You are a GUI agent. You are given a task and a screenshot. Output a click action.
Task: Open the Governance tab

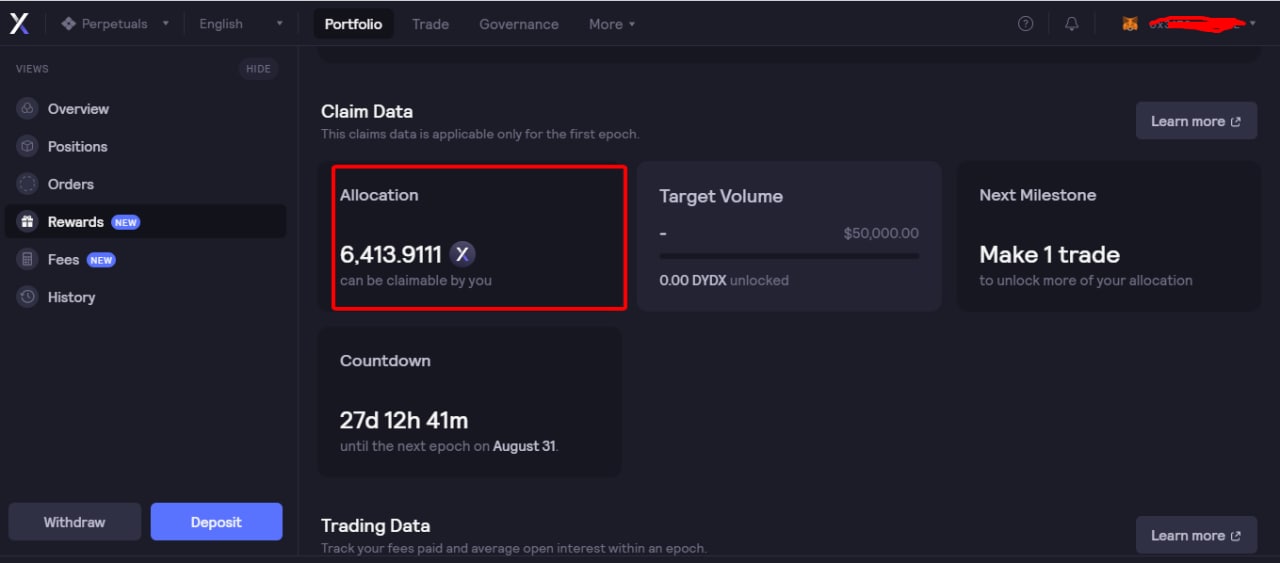(x=519, y=24)
